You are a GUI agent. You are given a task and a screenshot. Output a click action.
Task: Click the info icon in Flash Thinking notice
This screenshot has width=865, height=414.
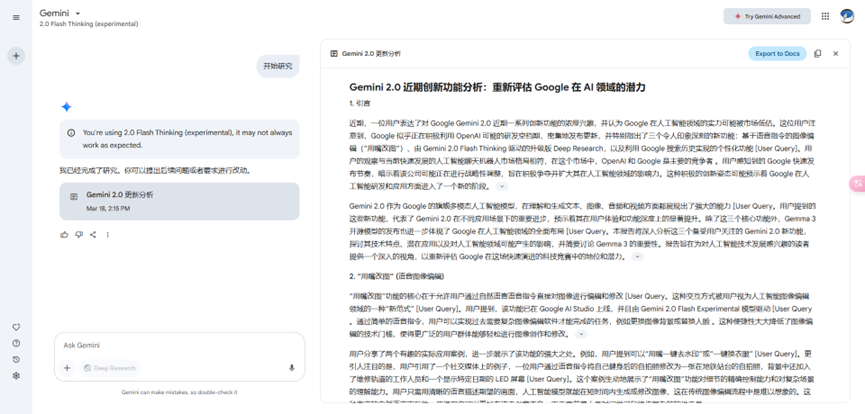click(71, 133)
